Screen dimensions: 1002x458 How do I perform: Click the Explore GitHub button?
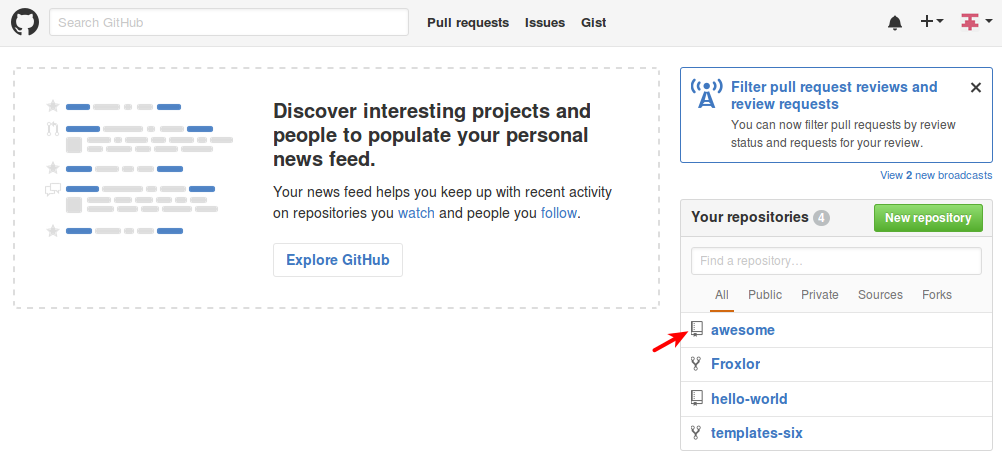pyautogui.click(x=338, y=260)
